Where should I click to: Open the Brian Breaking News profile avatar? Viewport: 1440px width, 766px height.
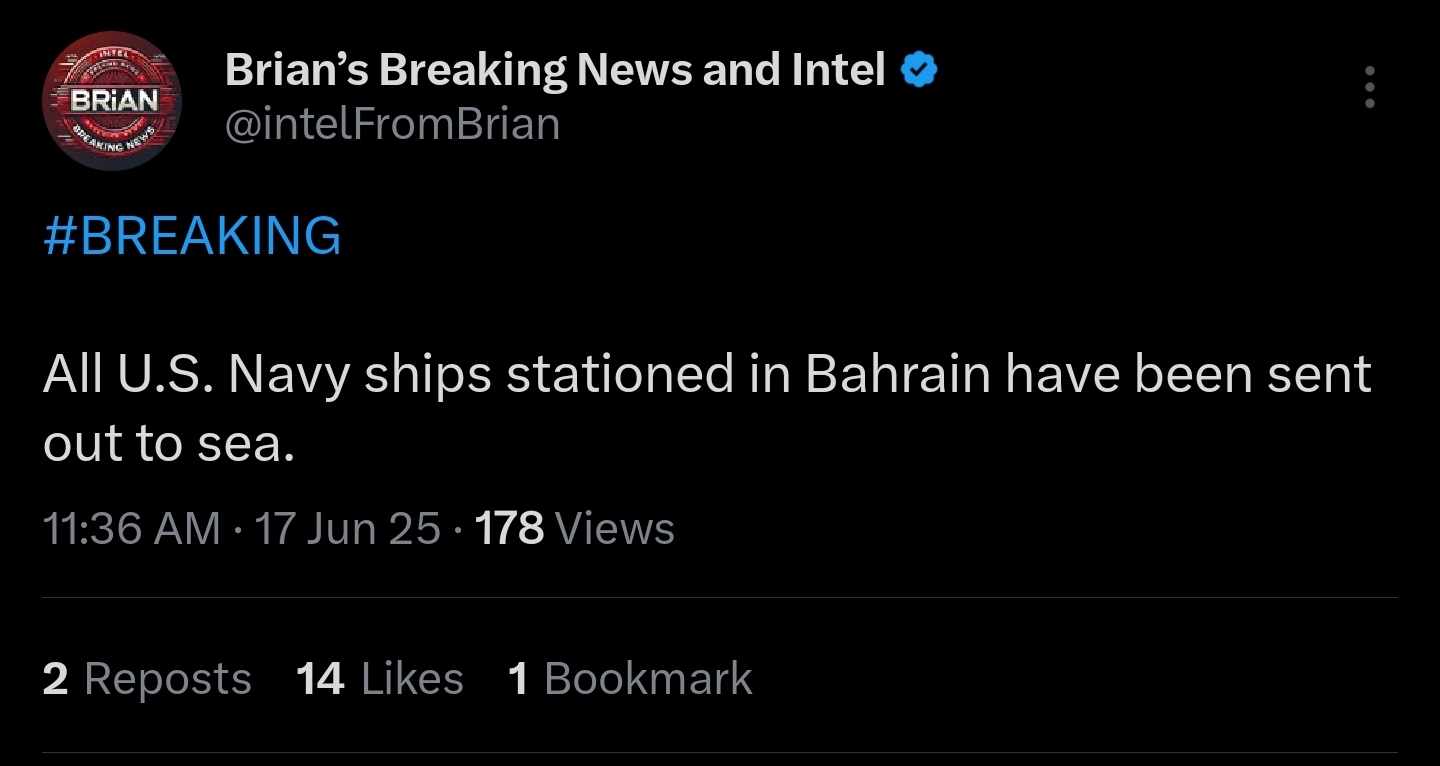[x=112, y=101]
